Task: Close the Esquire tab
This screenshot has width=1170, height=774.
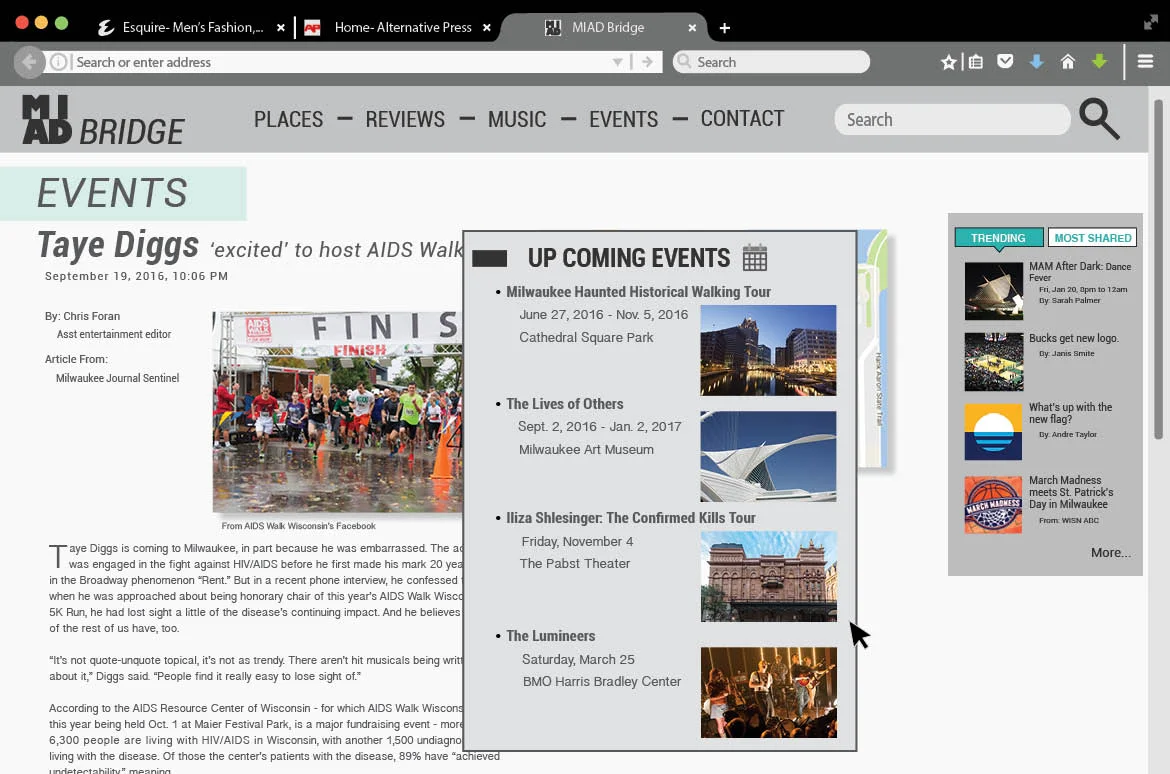Action: tap(281, 28)
